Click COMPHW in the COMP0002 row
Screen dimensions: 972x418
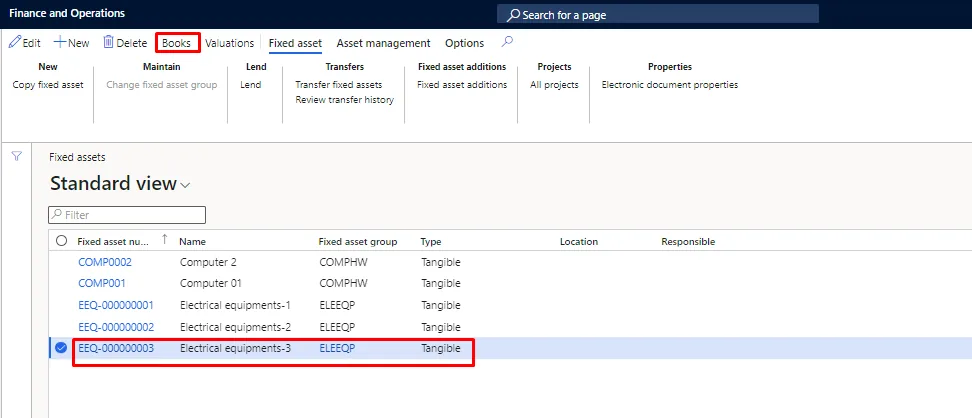[x=343, y=262]
